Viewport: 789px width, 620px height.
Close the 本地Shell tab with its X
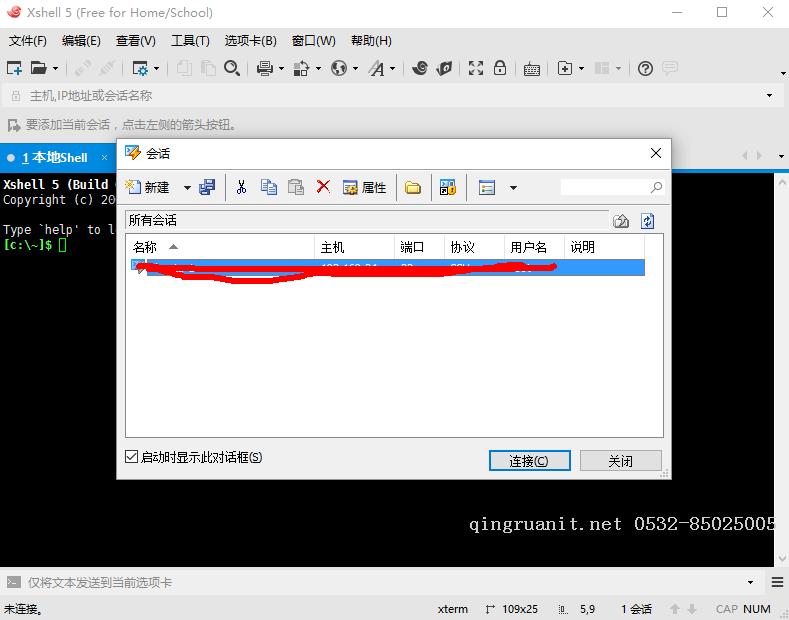coord(104,158)
